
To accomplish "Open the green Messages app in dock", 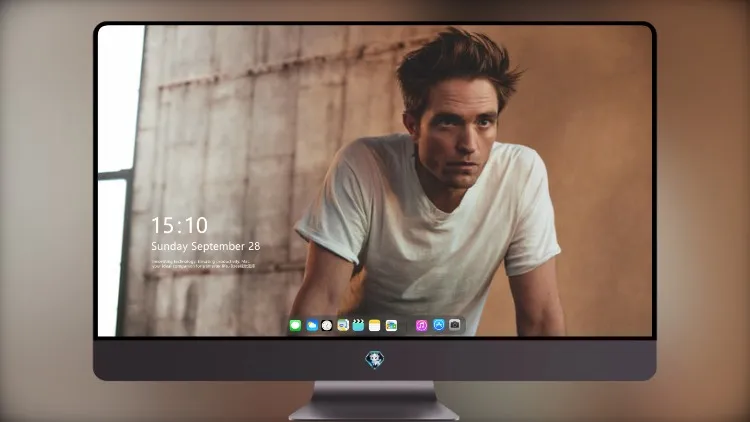I will [x=295, y=325].
